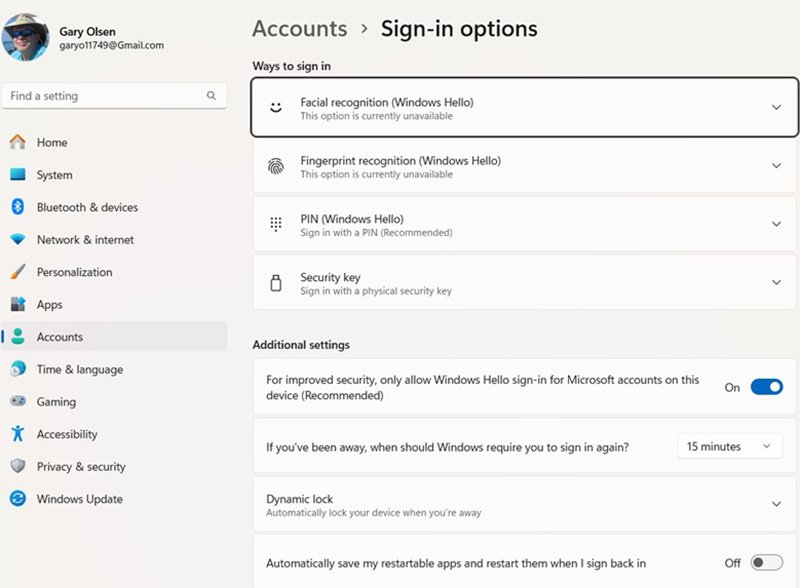Click the Bluetooth & devices icon
Image resolution: width=800 pixels, height=588 pixels.
point(18,207)
